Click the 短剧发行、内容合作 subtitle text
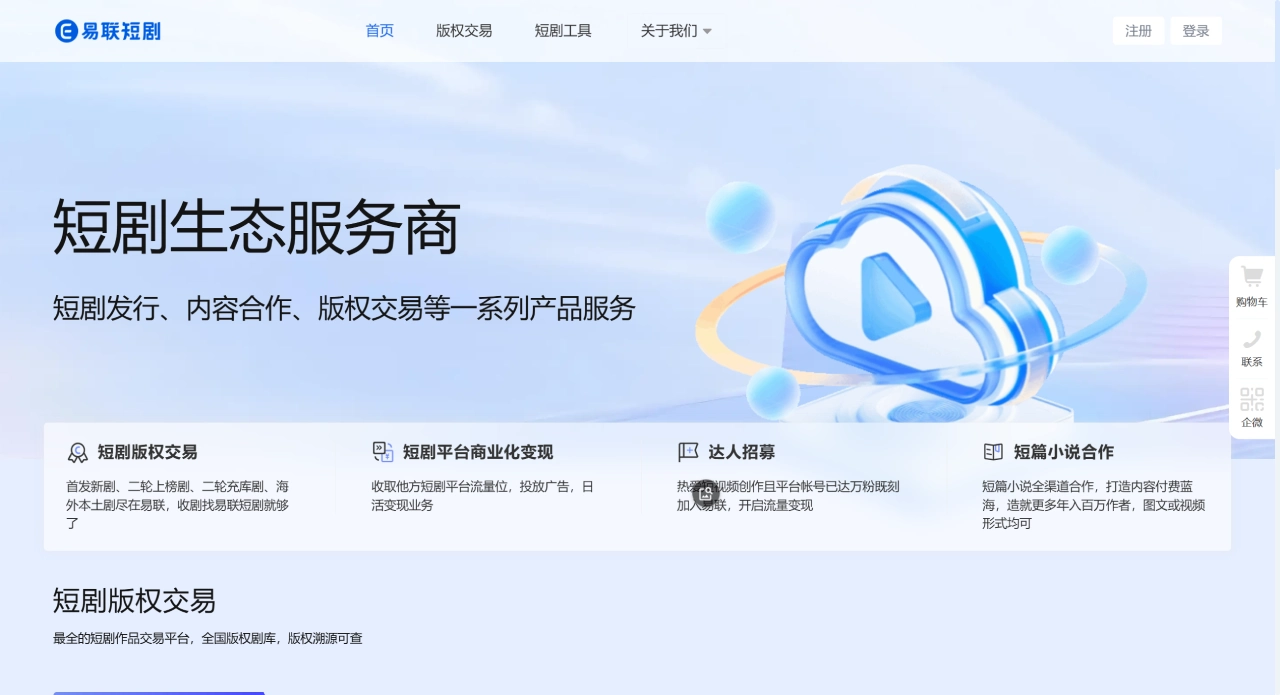 click(344, 308)
